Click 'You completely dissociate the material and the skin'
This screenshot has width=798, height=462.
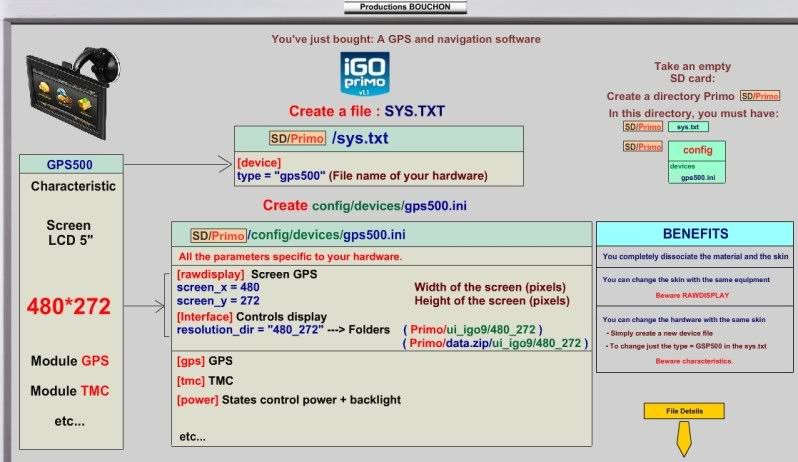[x=695, y=256]
